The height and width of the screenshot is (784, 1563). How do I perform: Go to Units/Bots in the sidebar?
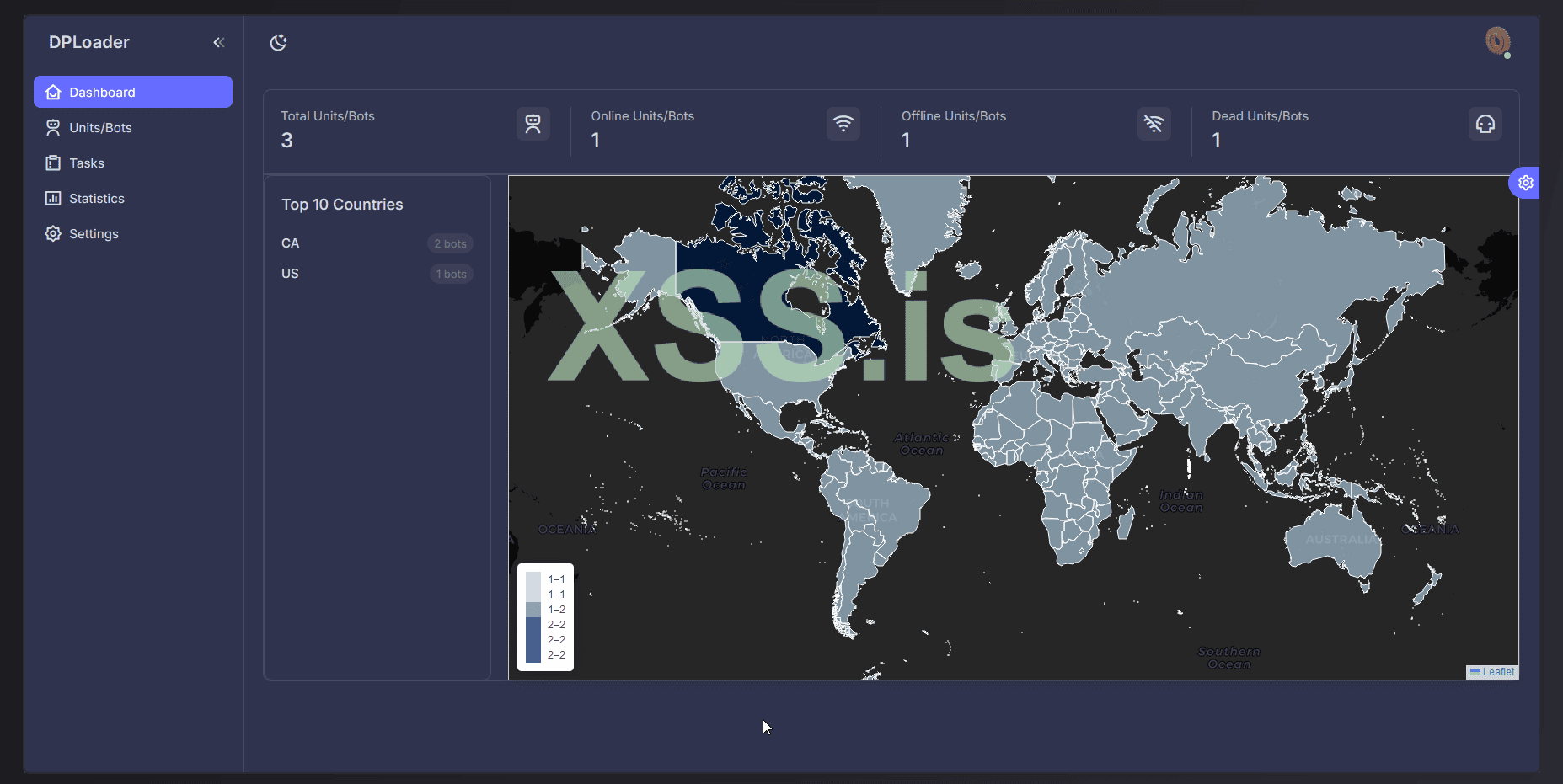tap(100, 128)
